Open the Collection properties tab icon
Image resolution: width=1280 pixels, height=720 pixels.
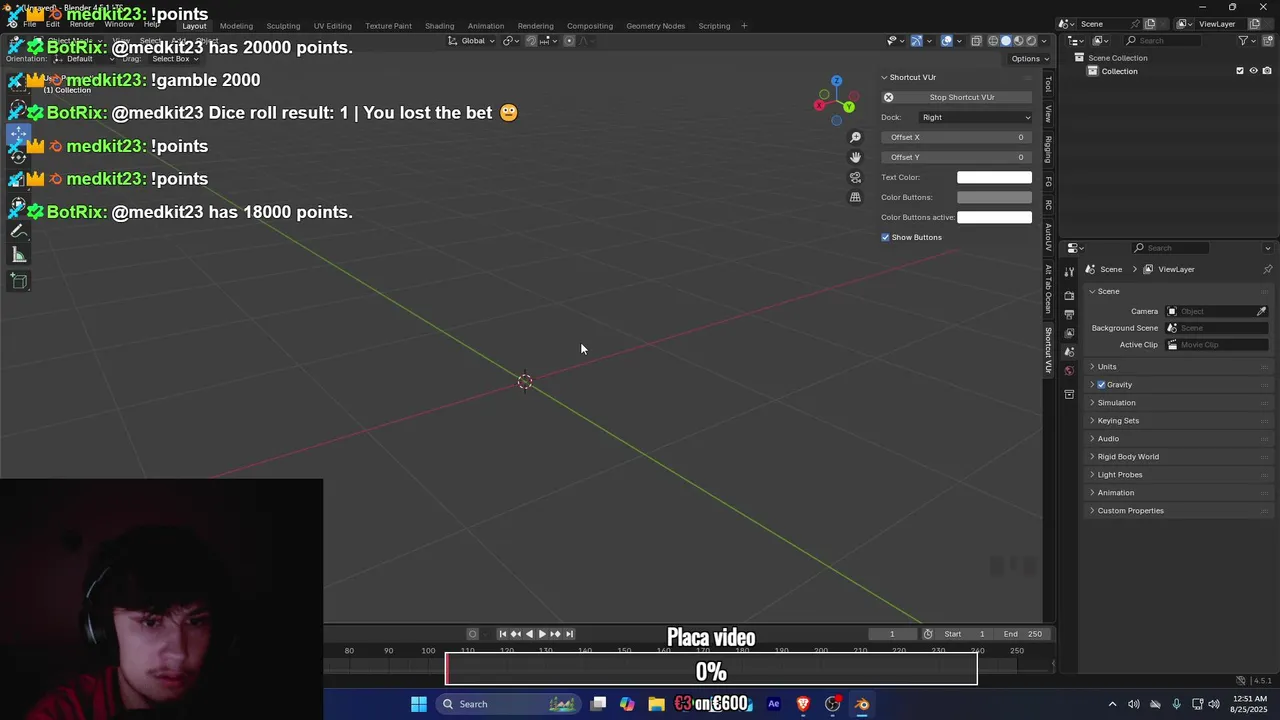click(x=1069, y=395)
